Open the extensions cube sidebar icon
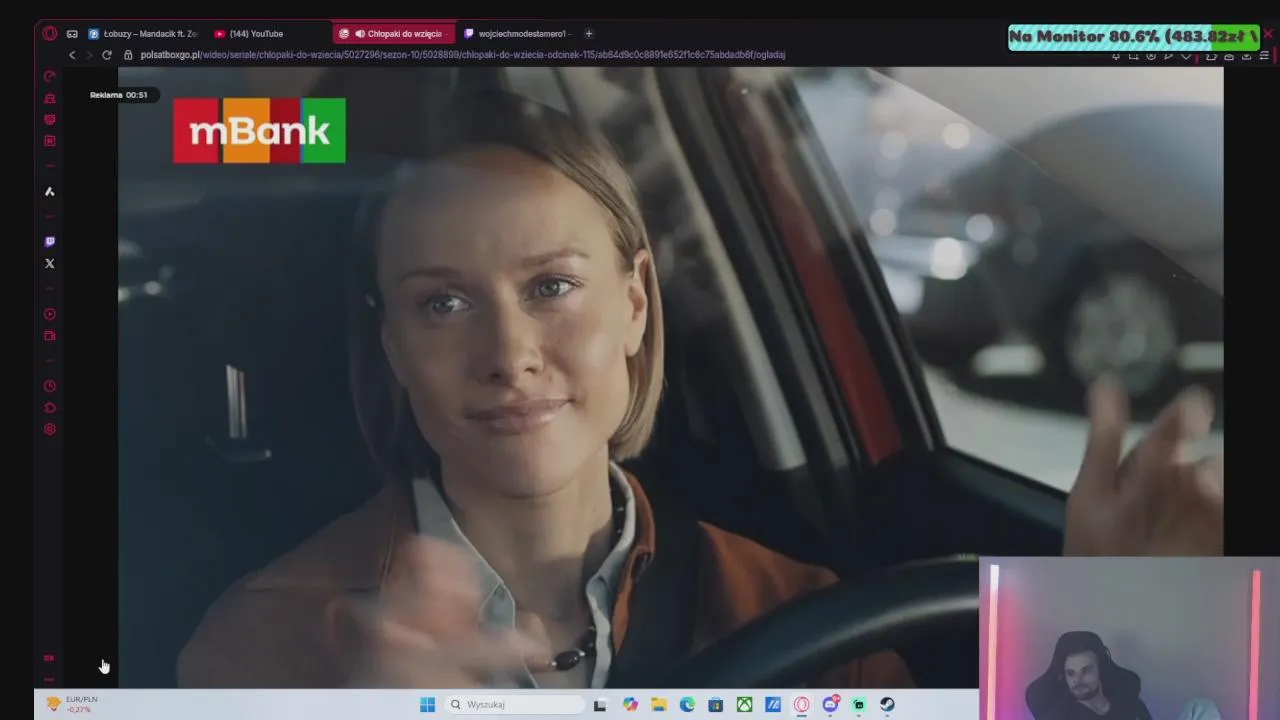The height and width of the screenshot is (720, 1280). (x=49, y=408)
